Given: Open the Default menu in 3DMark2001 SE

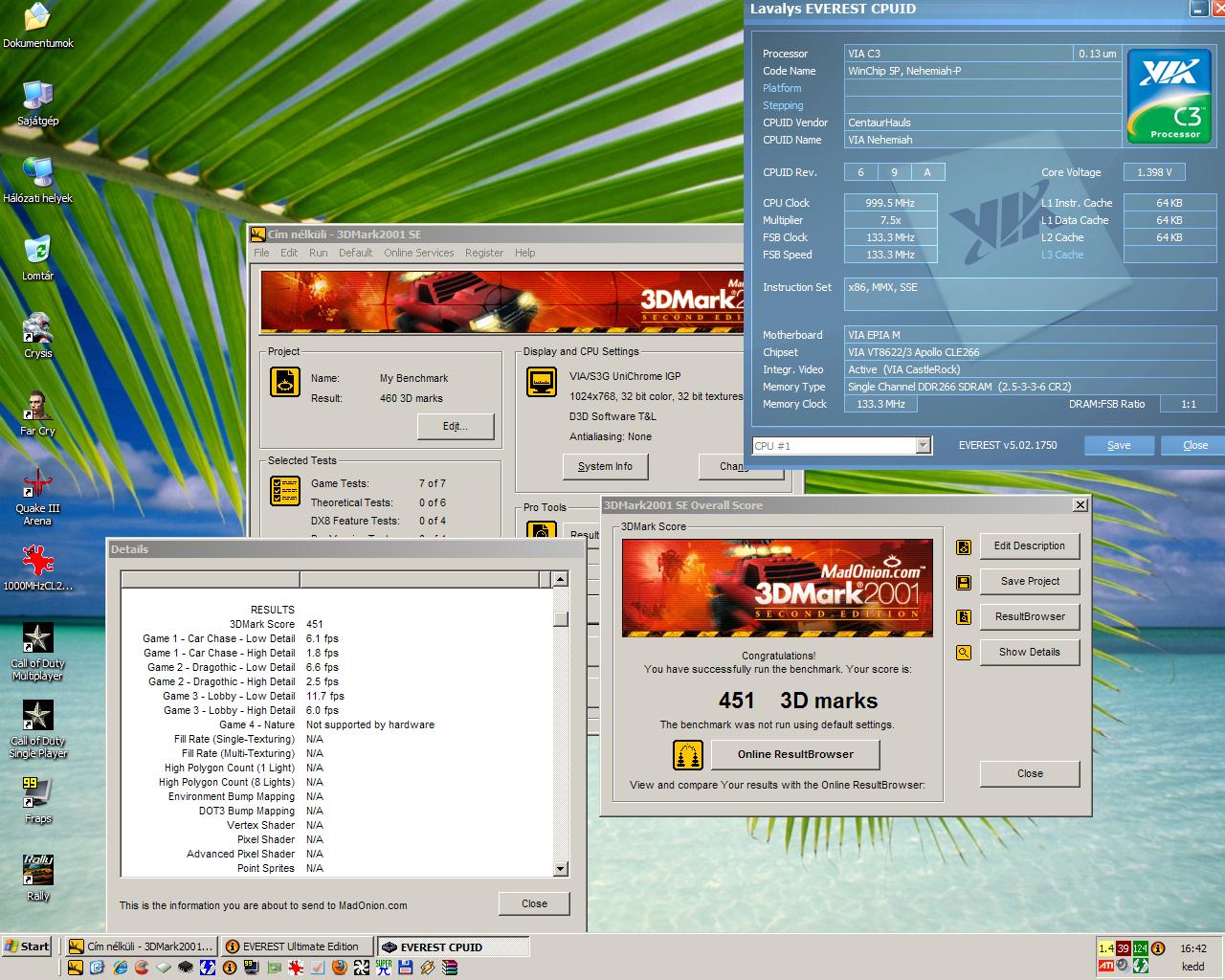Looking at the screenshot, I should tap(355, 253).
